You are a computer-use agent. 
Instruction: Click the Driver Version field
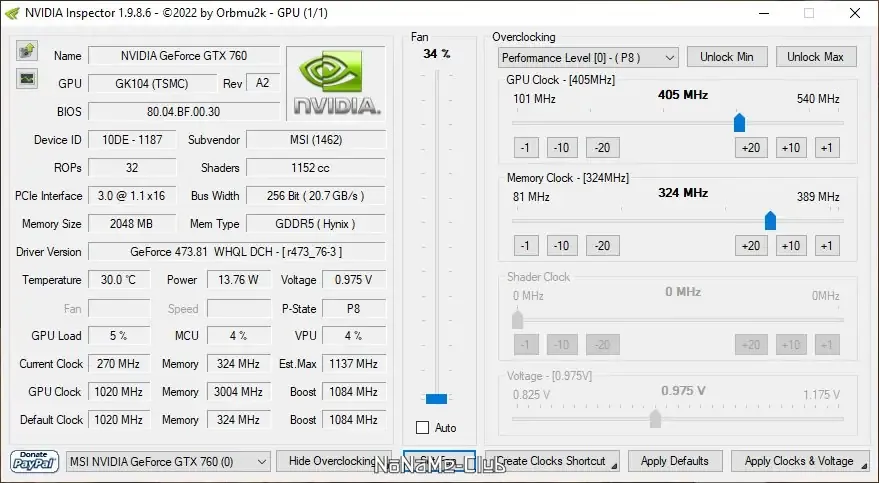pos(237,252)
